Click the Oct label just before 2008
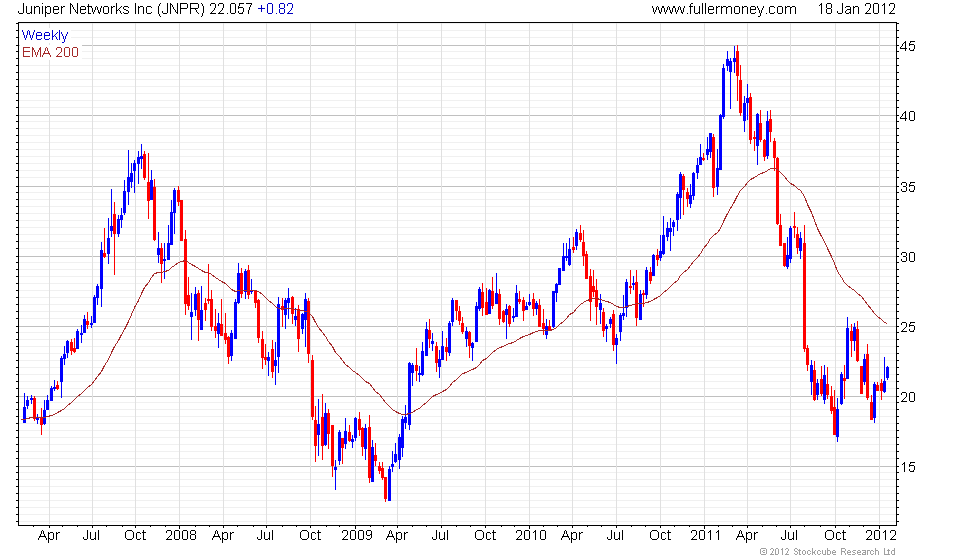The width and height of the screenshot is (980, 560). 135,536
